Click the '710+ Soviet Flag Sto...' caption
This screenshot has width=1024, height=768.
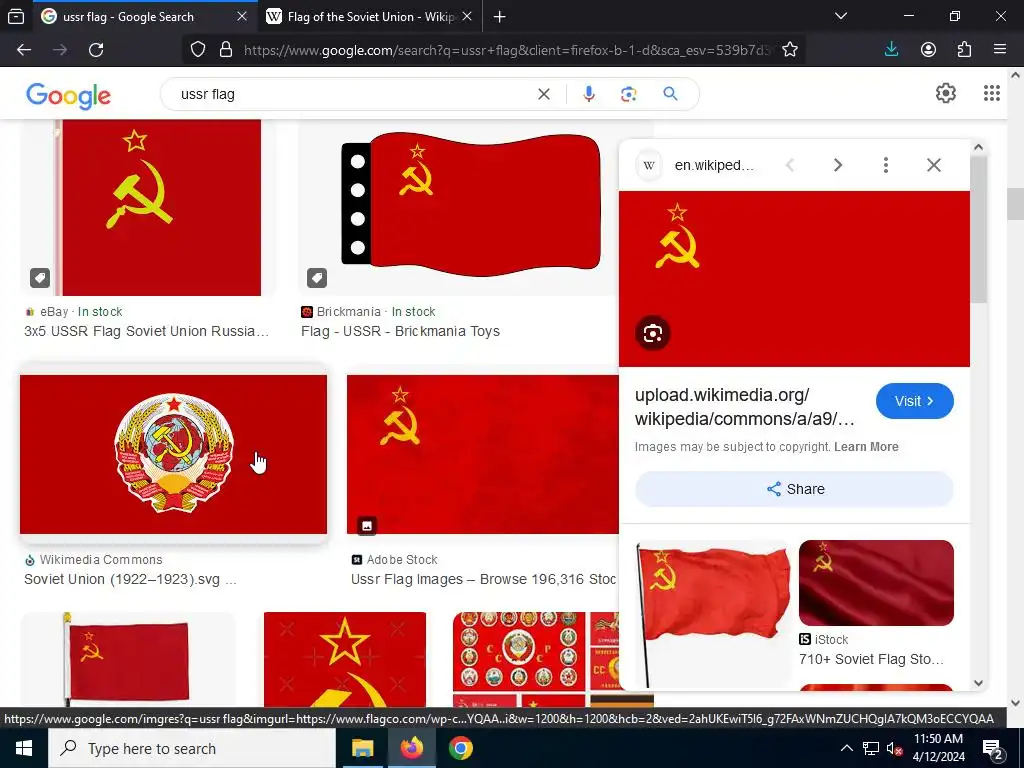pos(871,659)
